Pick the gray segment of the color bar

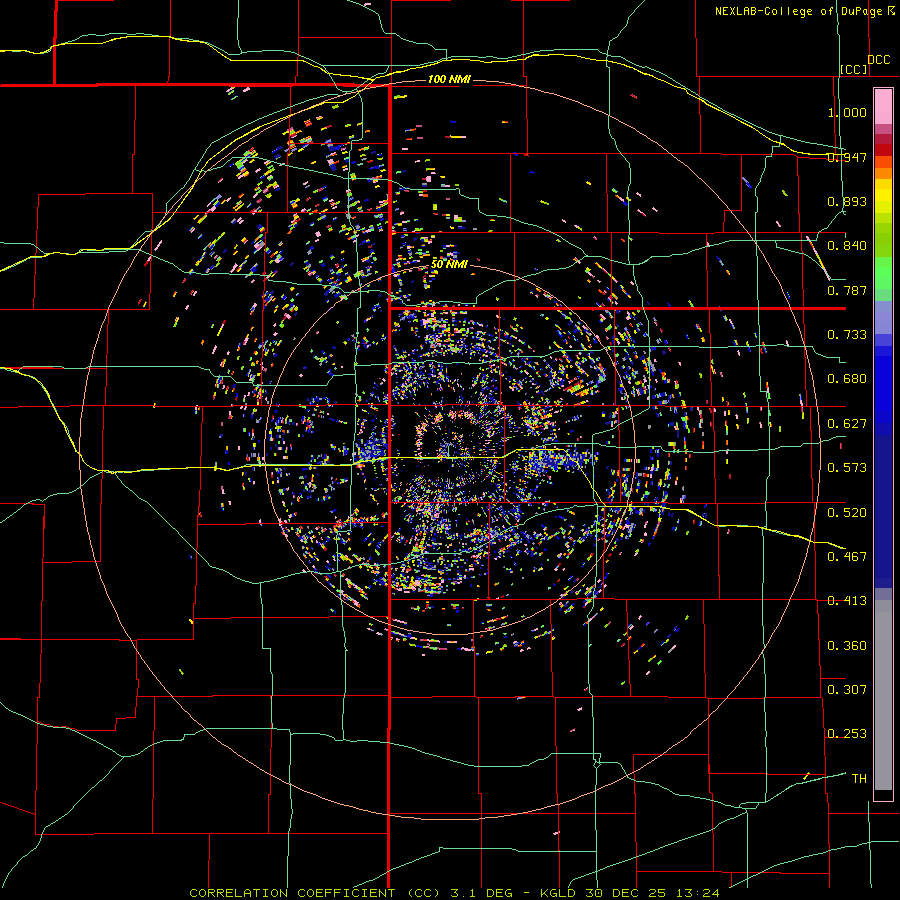[x=883, y=697]
